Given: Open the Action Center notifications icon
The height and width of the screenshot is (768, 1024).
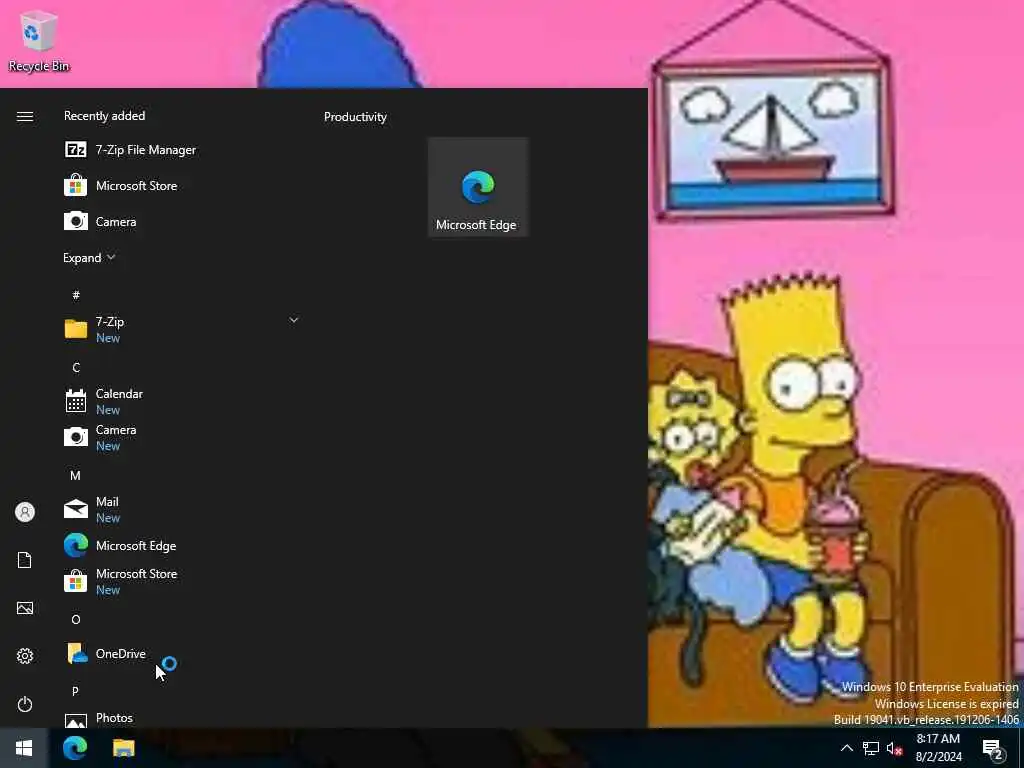Looking at the screenshot, I should click(x=993, y=749).
